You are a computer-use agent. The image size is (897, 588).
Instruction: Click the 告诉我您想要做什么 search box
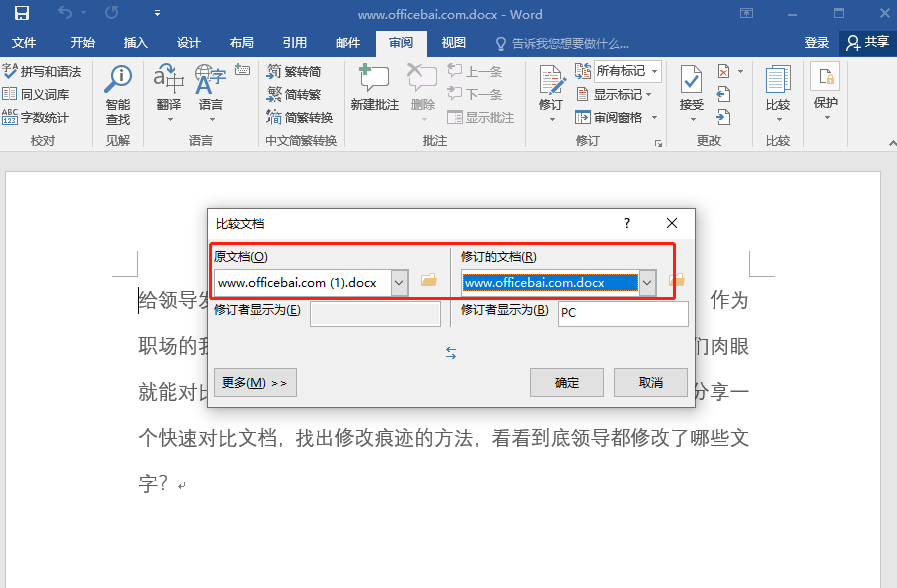point(562,43)
